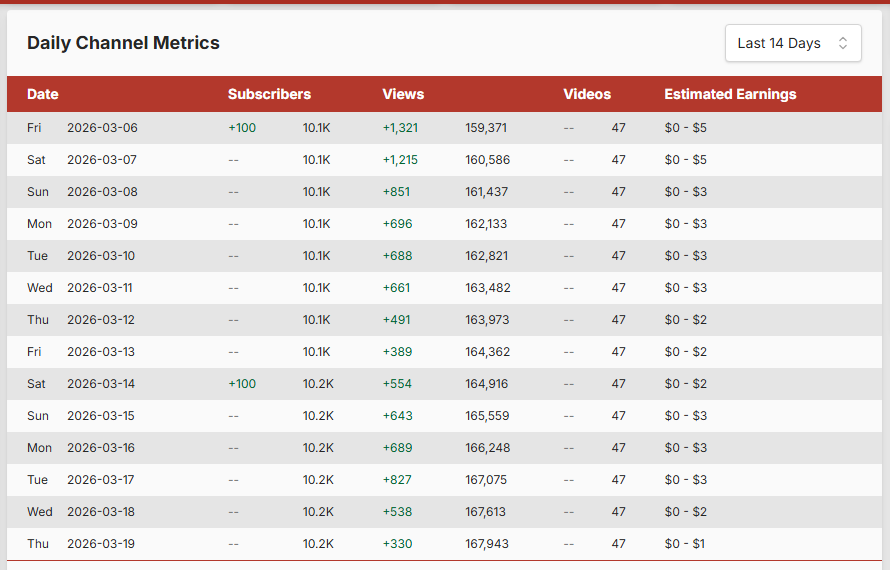Click the 10.1K subscribers on 2026-03-13
Screen dimensions: 890x570
point(316,352)
